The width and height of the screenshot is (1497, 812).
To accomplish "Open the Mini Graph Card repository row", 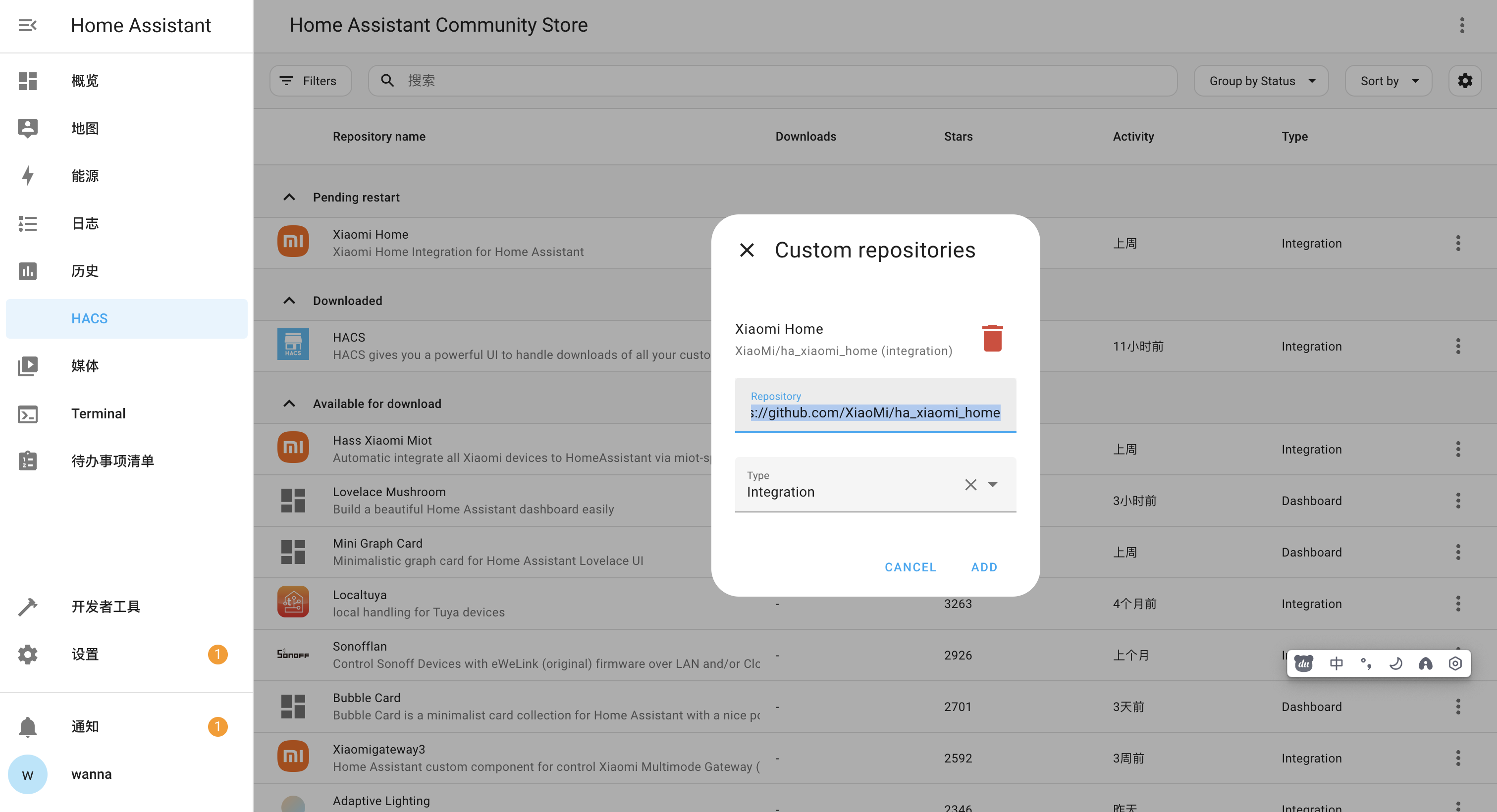I will (875, 553).
